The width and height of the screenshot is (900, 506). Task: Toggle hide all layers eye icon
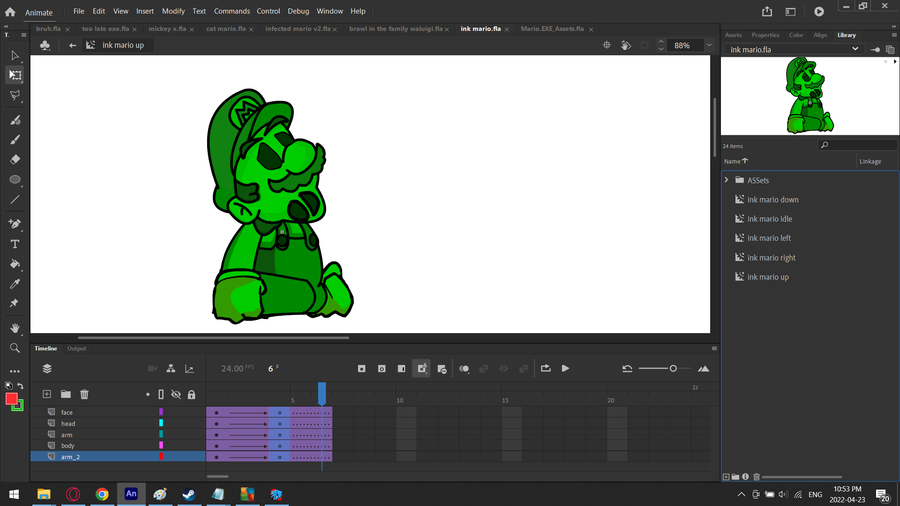(x=176, y=395)
